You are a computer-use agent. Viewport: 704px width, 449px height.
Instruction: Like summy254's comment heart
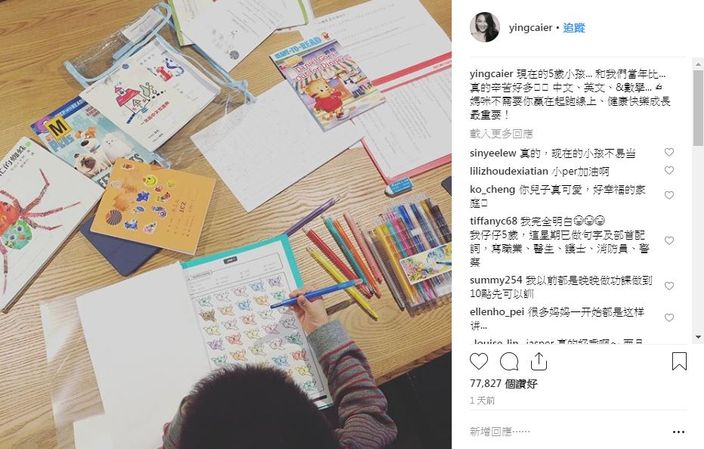click(669, 286)
